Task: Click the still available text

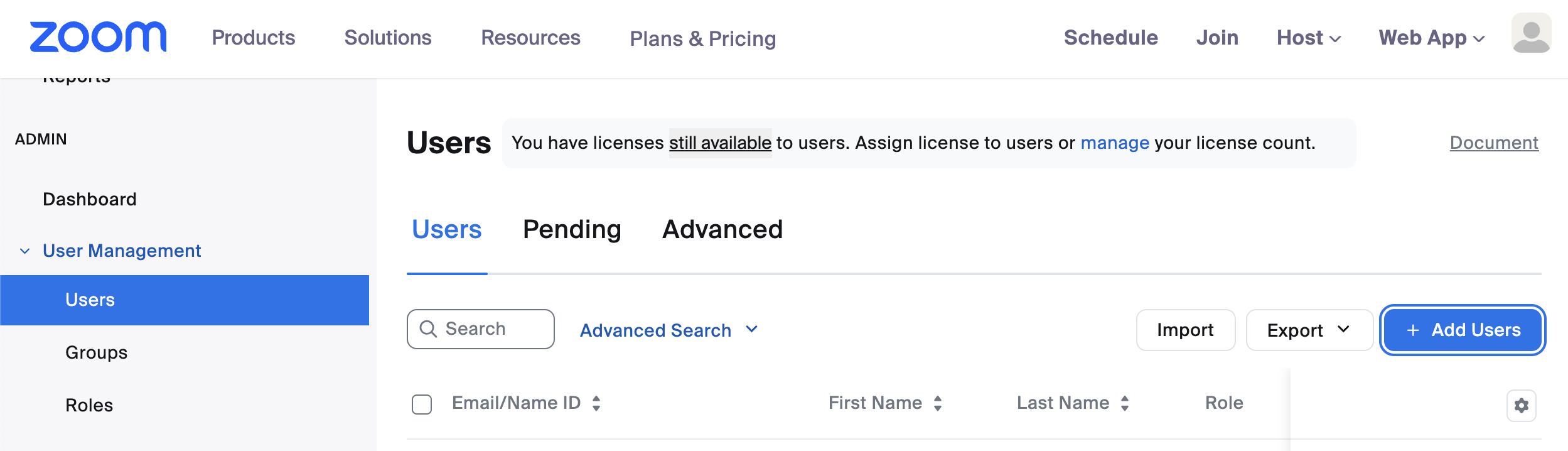Action: click(720, 143)
